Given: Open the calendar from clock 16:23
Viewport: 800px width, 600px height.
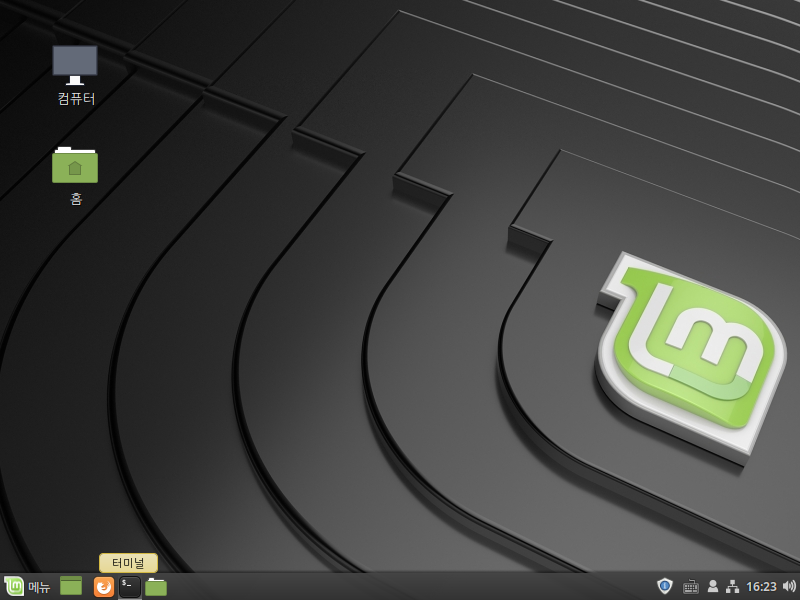Looking at the screenshot, I should click(761, 587).
